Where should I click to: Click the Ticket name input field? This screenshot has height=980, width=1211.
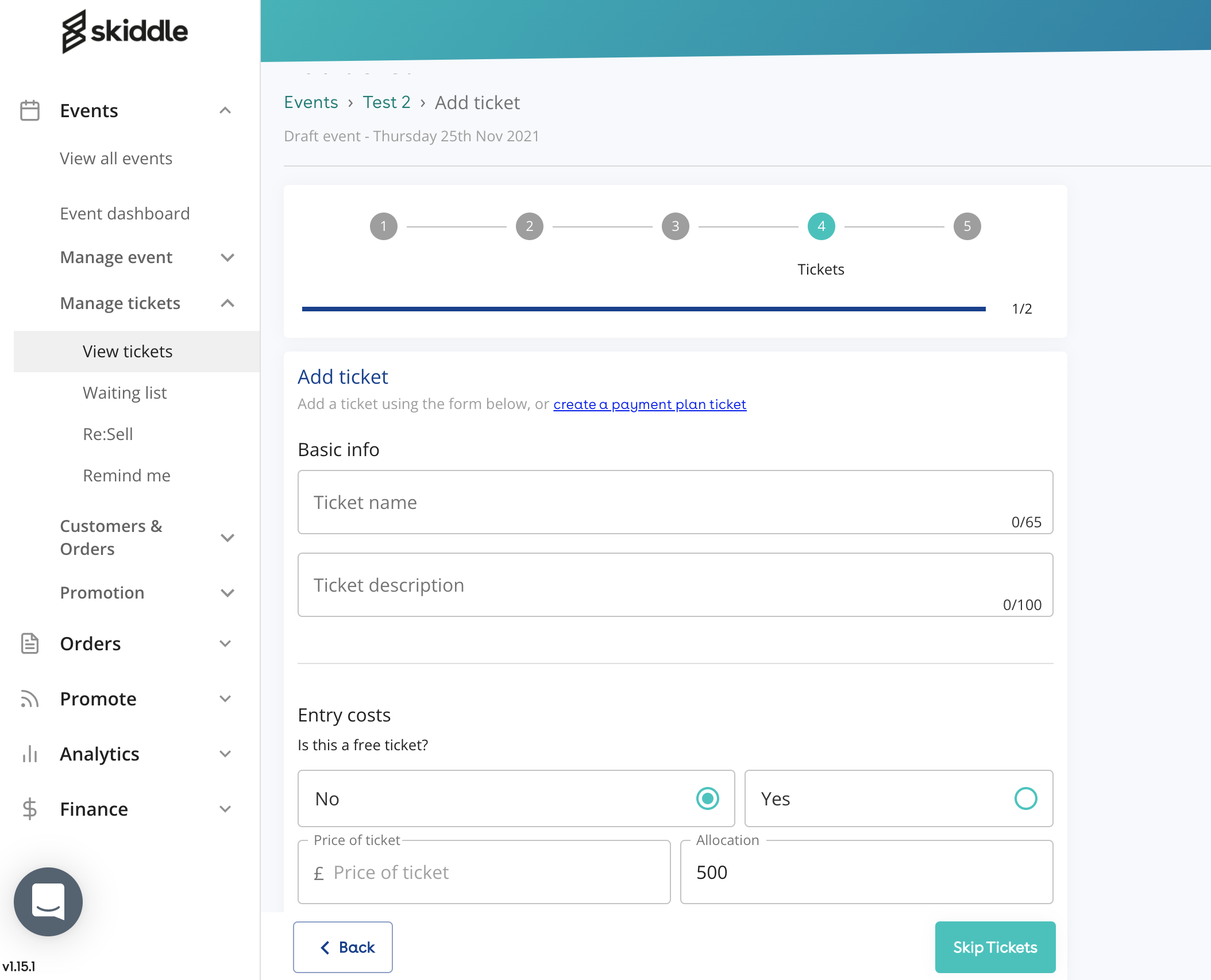[x=675, y=503]
